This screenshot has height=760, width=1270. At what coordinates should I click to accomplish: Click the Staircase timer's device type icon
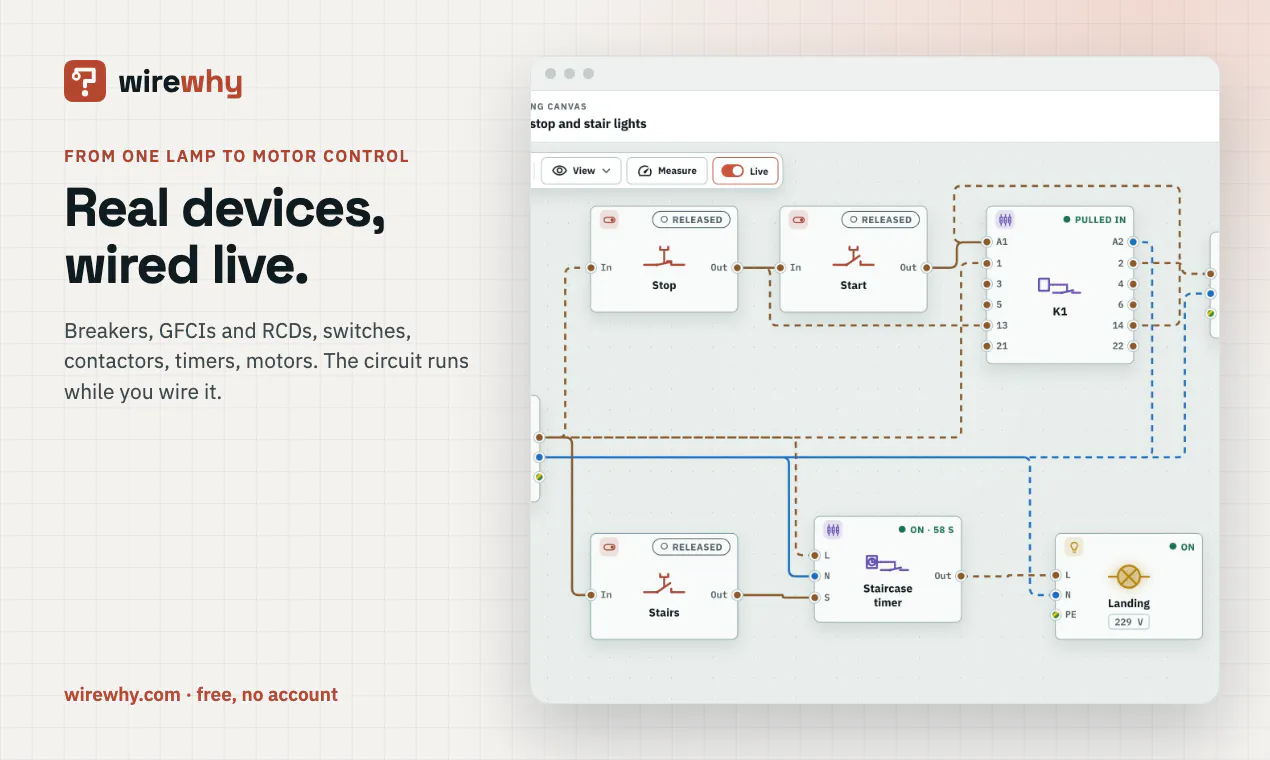(x=833, y=530)
